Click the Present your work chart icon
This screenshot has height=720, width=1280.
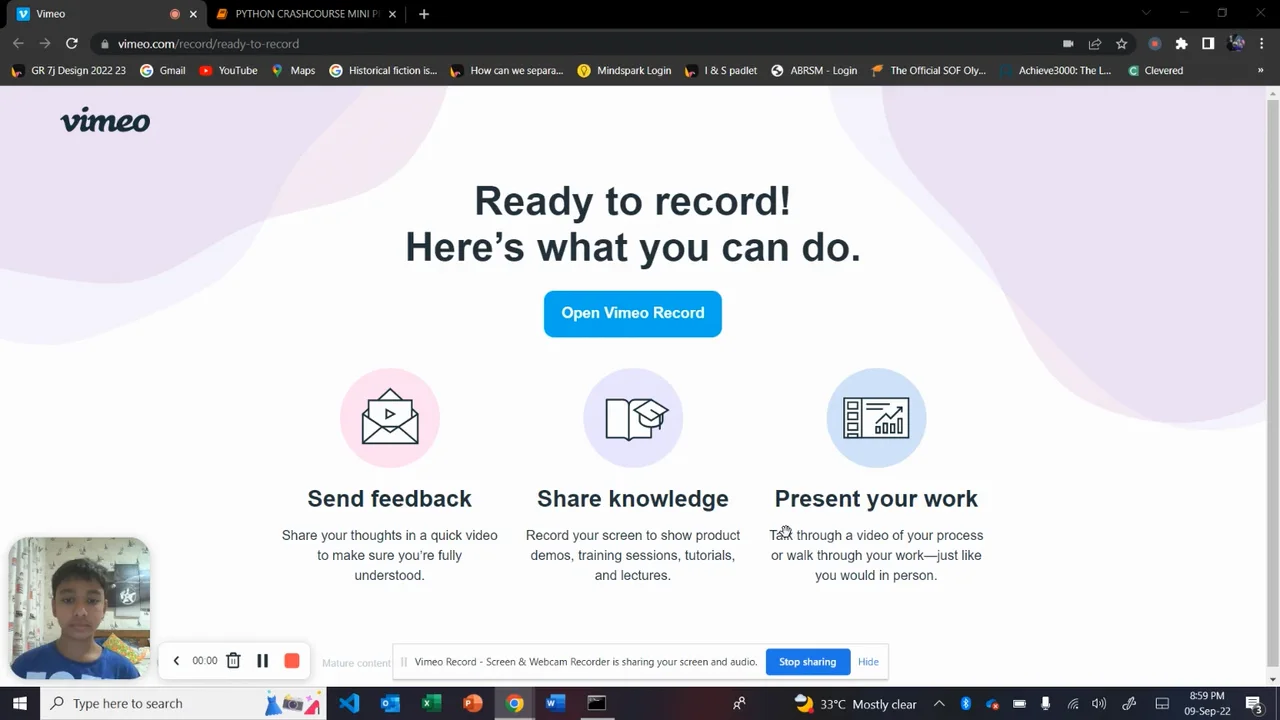876,417
